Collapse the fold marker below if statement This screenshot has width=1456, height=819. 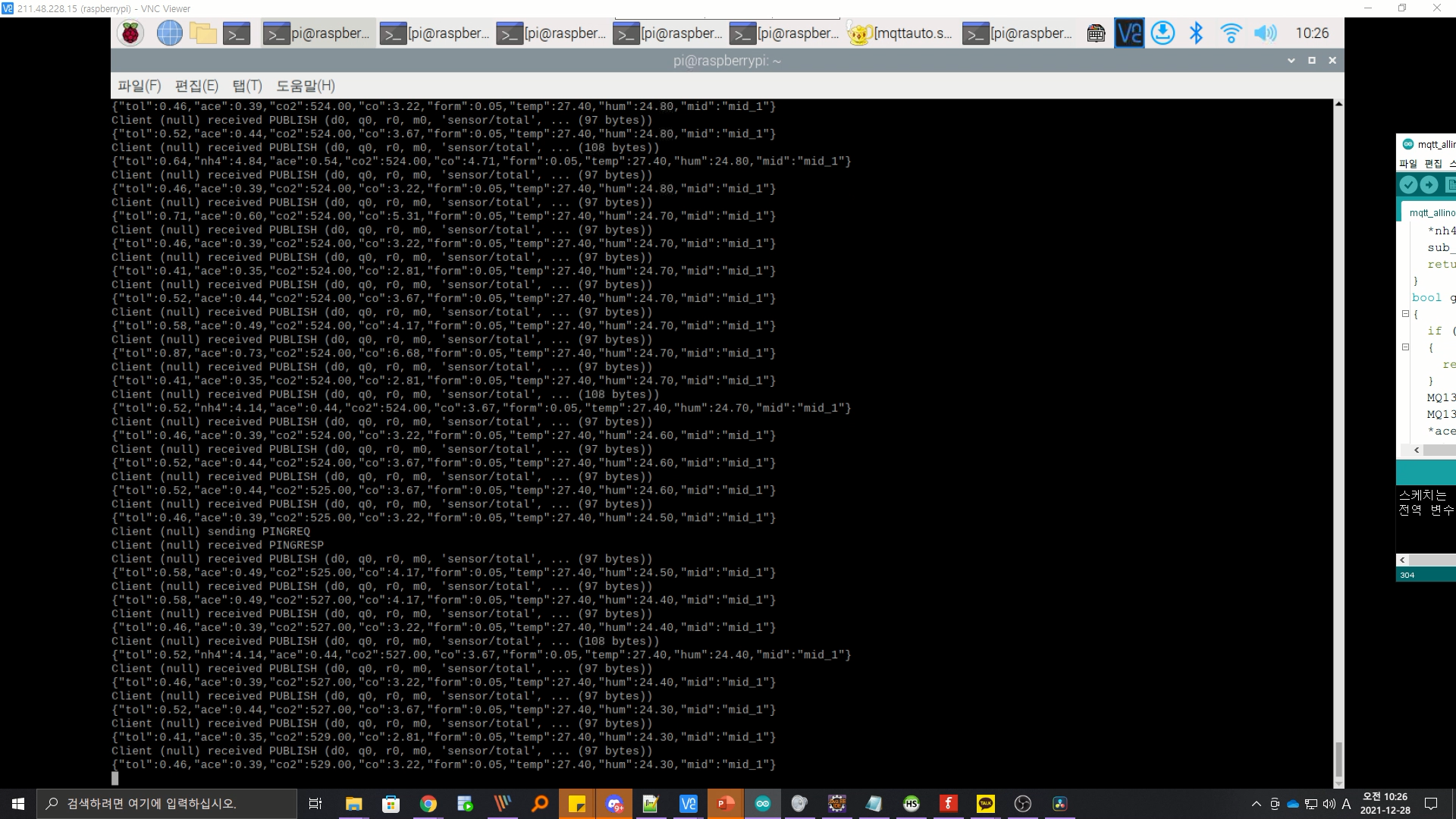pyautogui.click(x=1405, y=347)
